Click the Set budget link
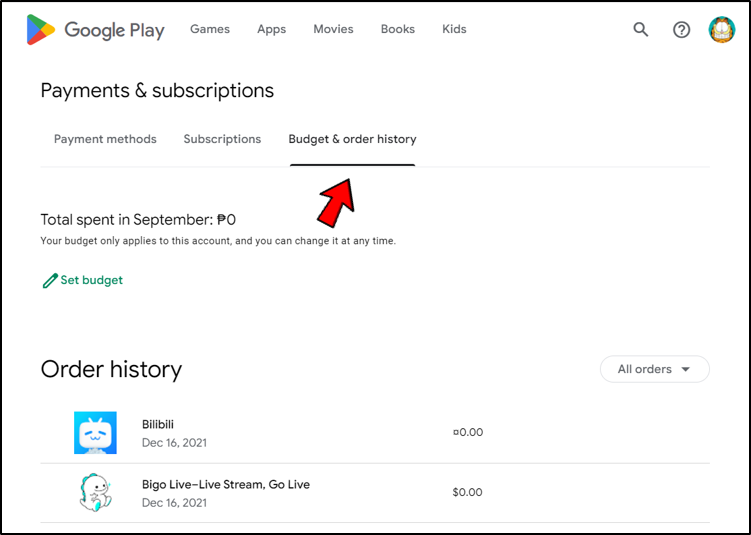751x535 pixels. (91, 280)
